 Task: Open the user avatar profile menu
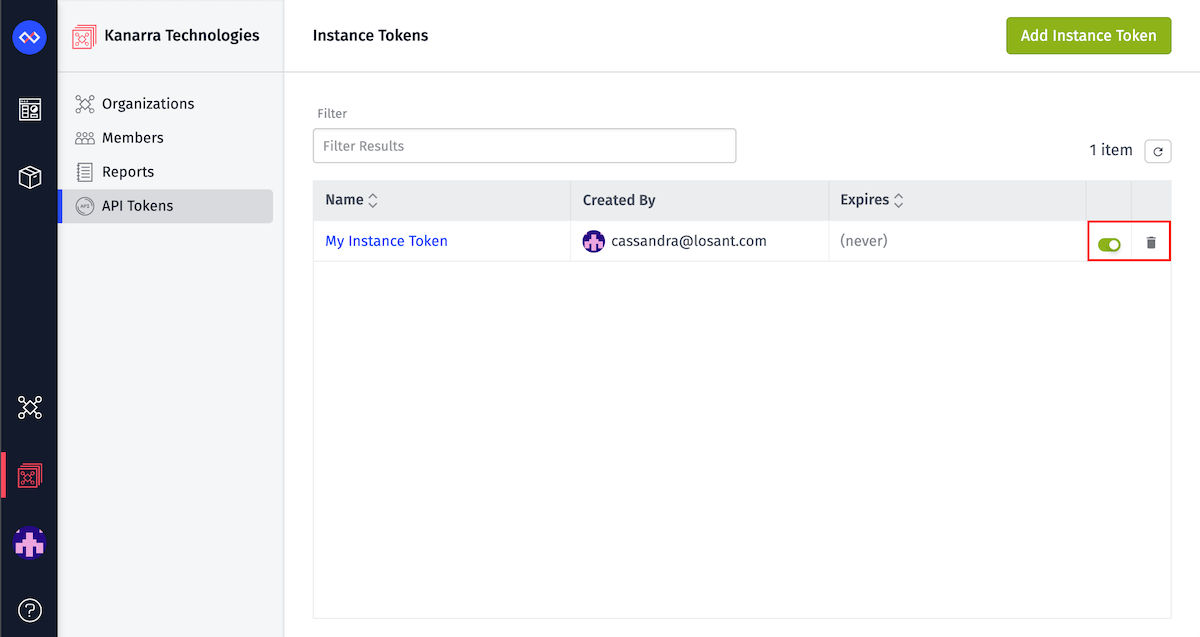coord(29,543)
